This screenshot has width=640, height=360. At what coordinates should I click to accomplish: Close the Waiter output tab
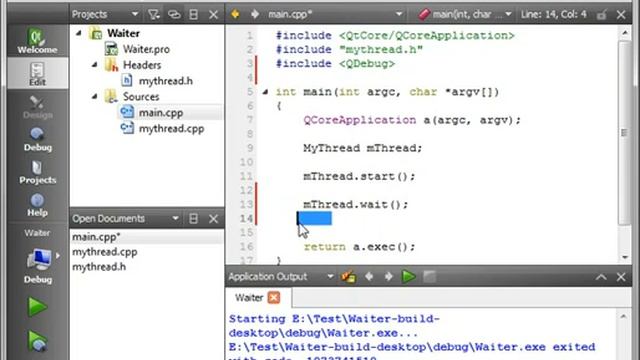pyautogui.click(x=273, y=298)
